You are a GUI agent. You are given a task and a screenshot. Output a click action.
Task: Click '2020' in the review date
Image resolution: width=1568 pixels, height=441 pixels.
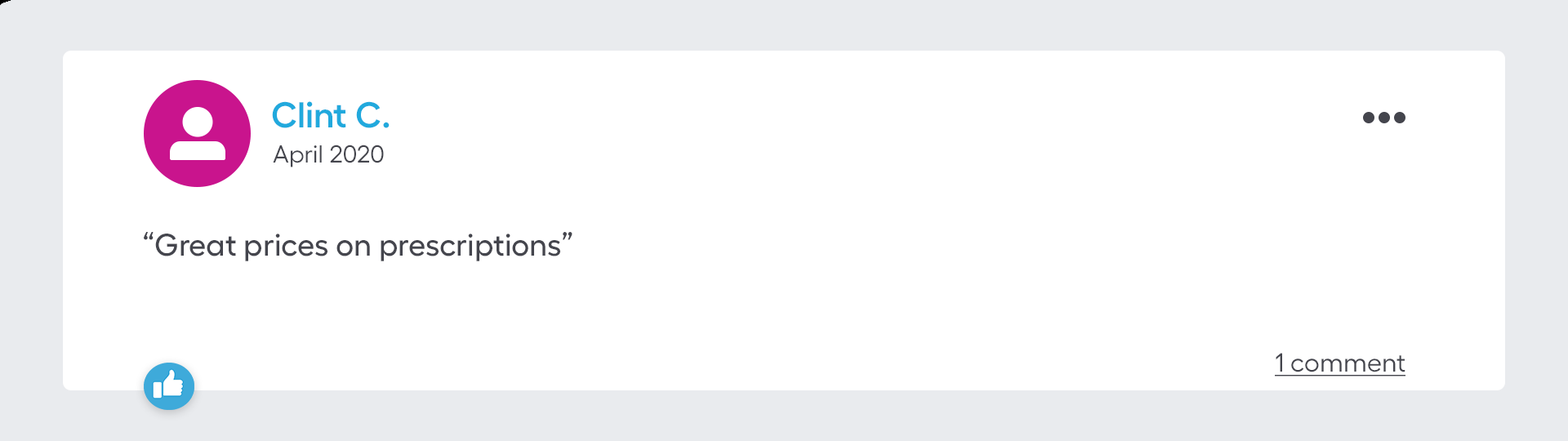point(356,154)
